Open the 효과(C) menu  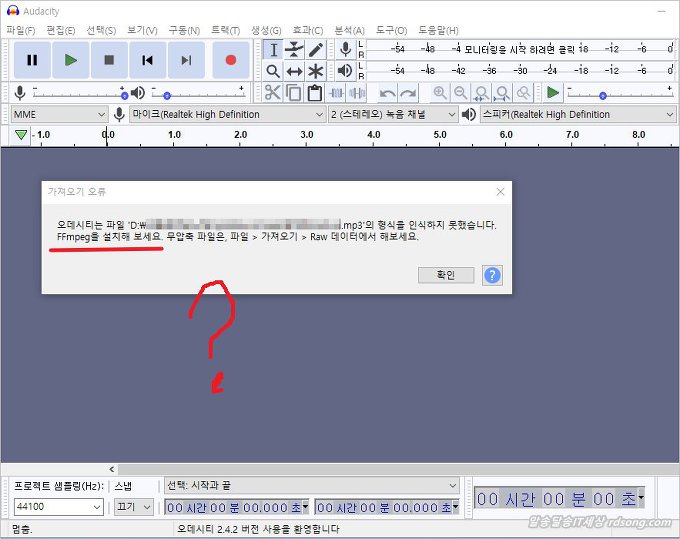(307, 30)
